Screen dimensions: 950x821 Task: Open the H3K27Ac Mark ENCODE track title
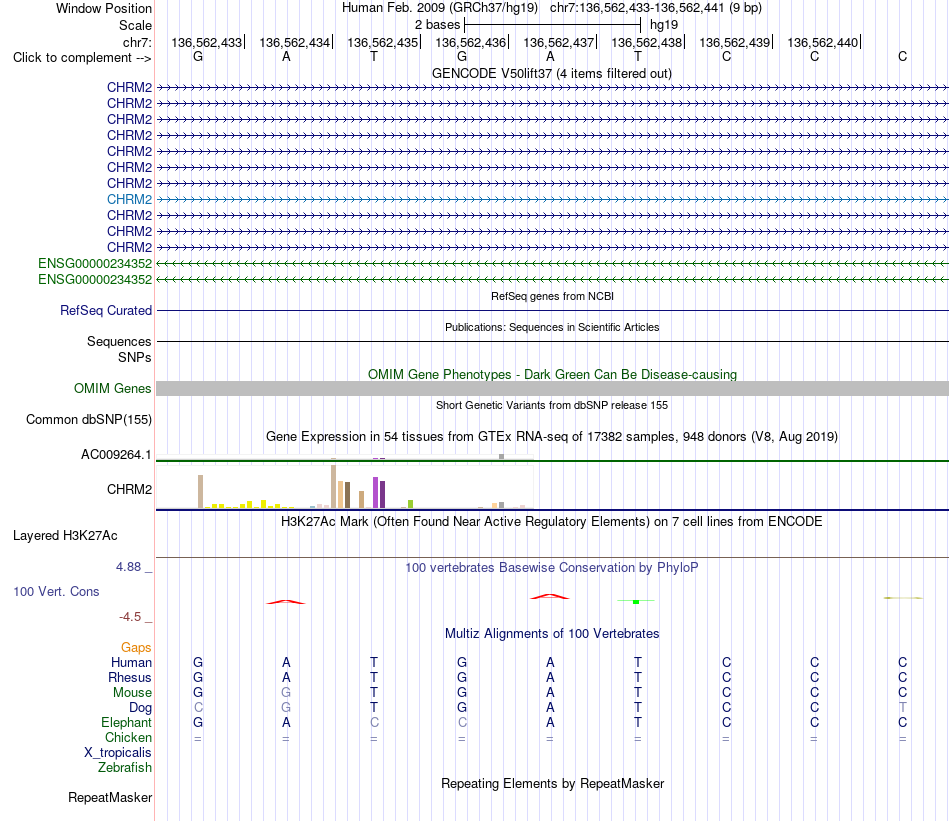551,522
